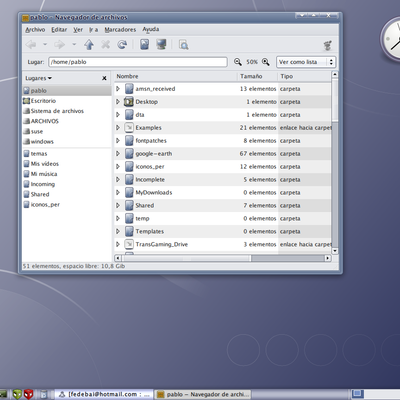Expand the TransGaming_Drive folder
Viewport: 400px width, 400px height.
point(118,244)
